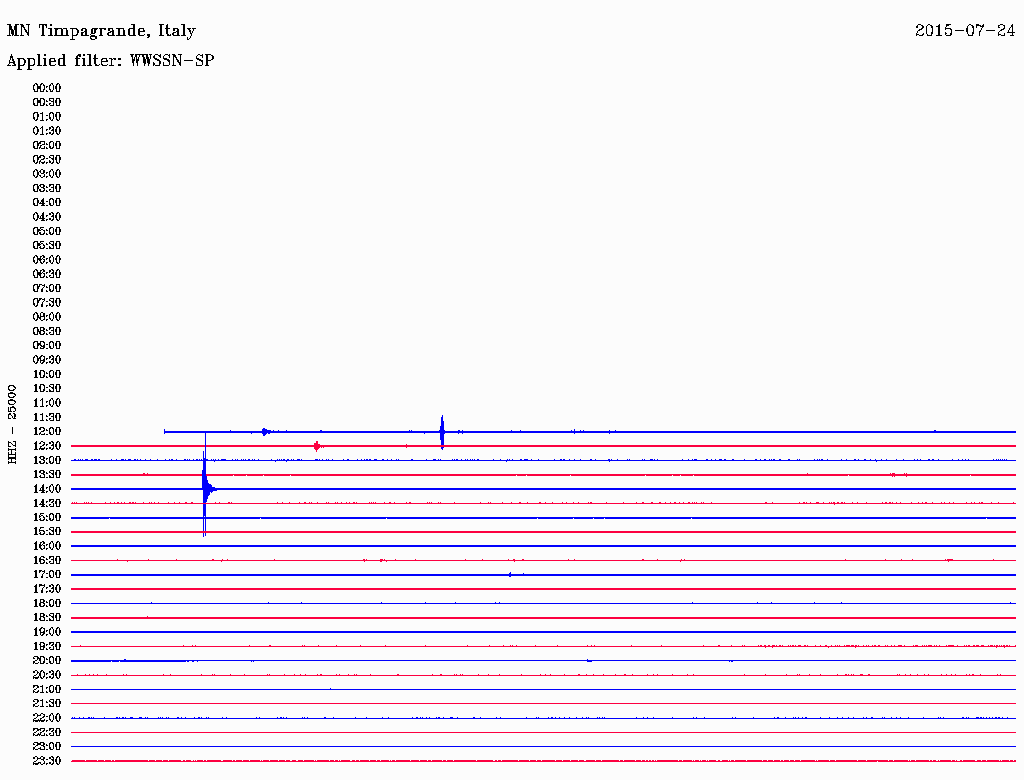This screenshot has width=1024, height=780.
Task: Click the 23:00 time label
Action: point(46,747)
